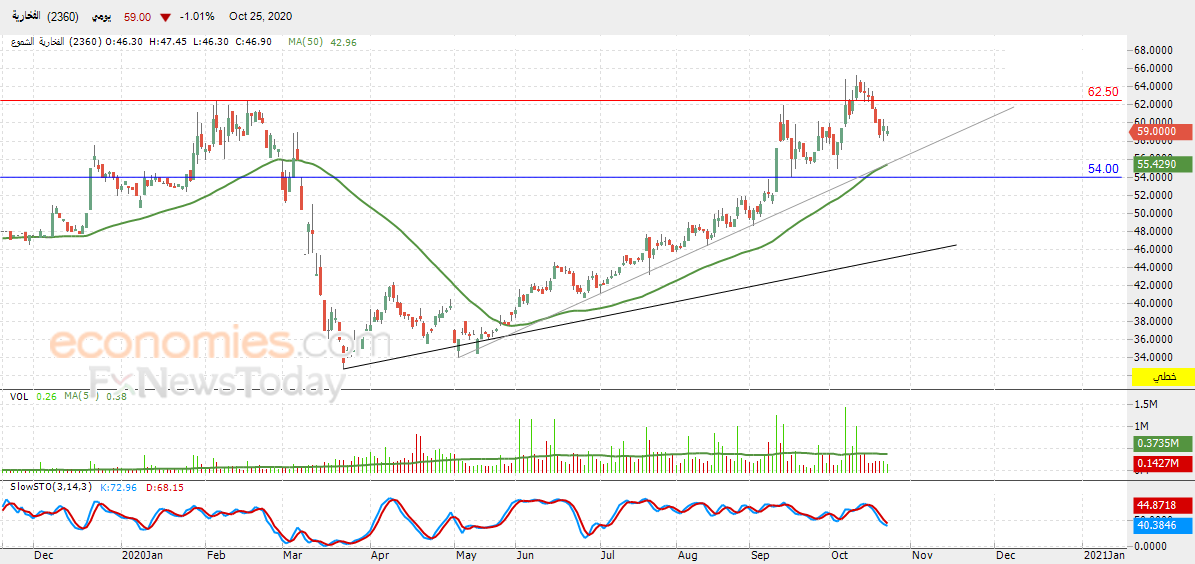
Task: Select the VOL indicator label
Action: (x=19, y=396)
